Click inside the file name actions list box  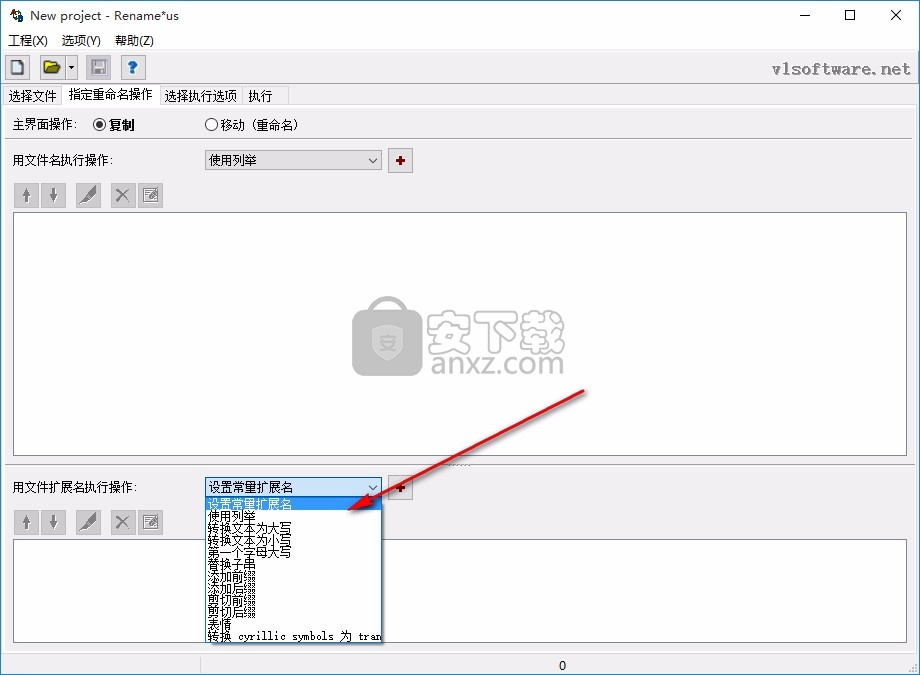[x=460, y=334]
